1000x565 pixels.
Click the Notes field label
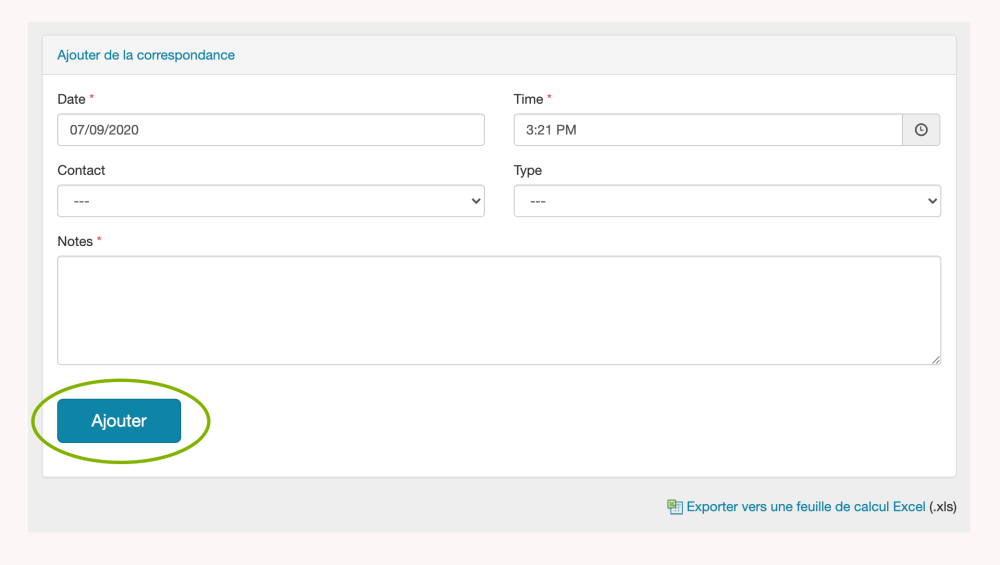point(75,241)
